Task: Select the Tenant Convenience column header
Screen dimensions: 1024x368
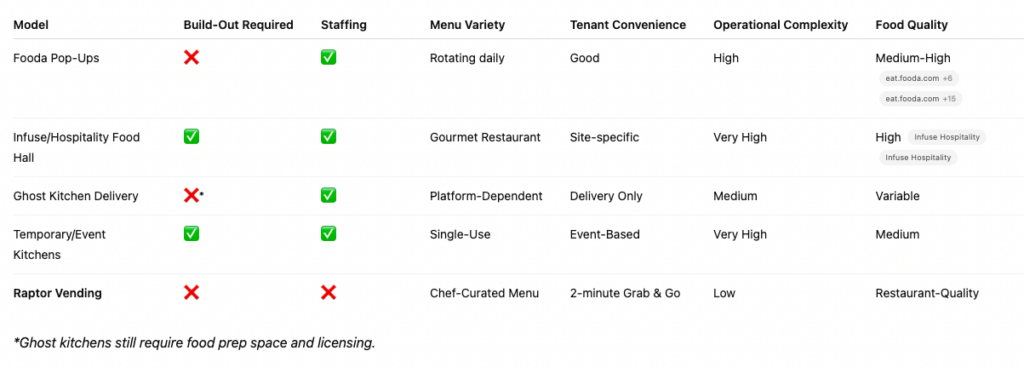Action: pyautogui.click(x=628, y=25)
